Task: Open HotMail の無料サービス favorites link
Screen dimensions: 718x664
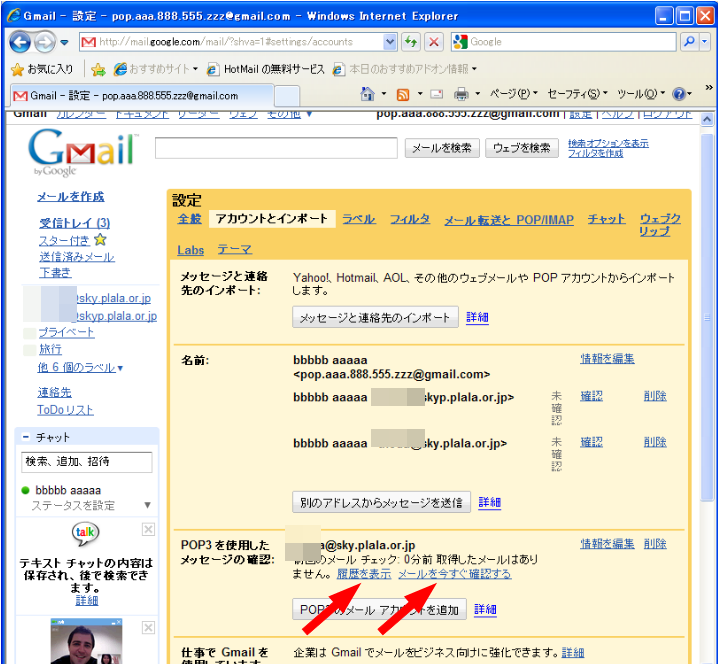Action: 265,69
